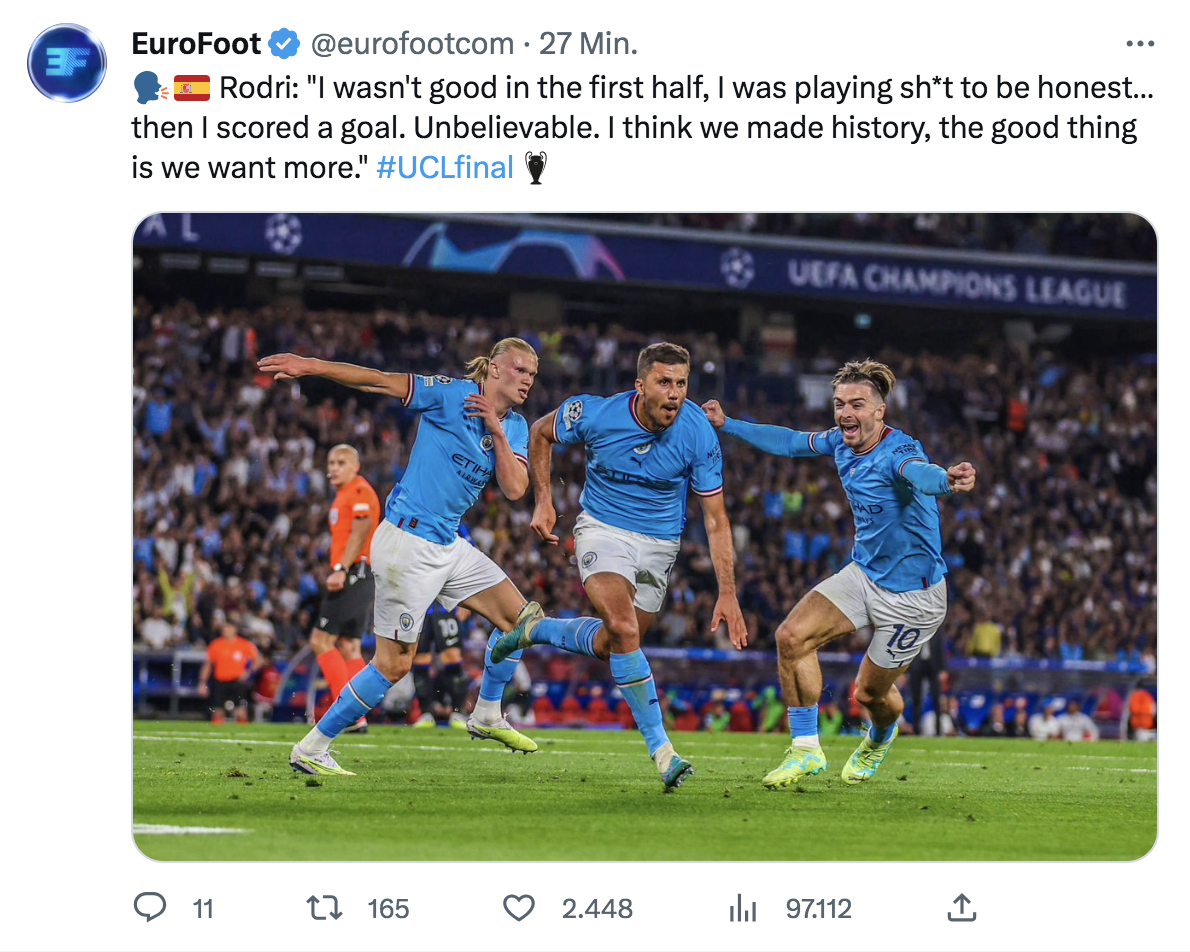This screenshot has width=1190, height=952.
Task: Click the Spanish flag emoji
Action: (x=192, y=89)
